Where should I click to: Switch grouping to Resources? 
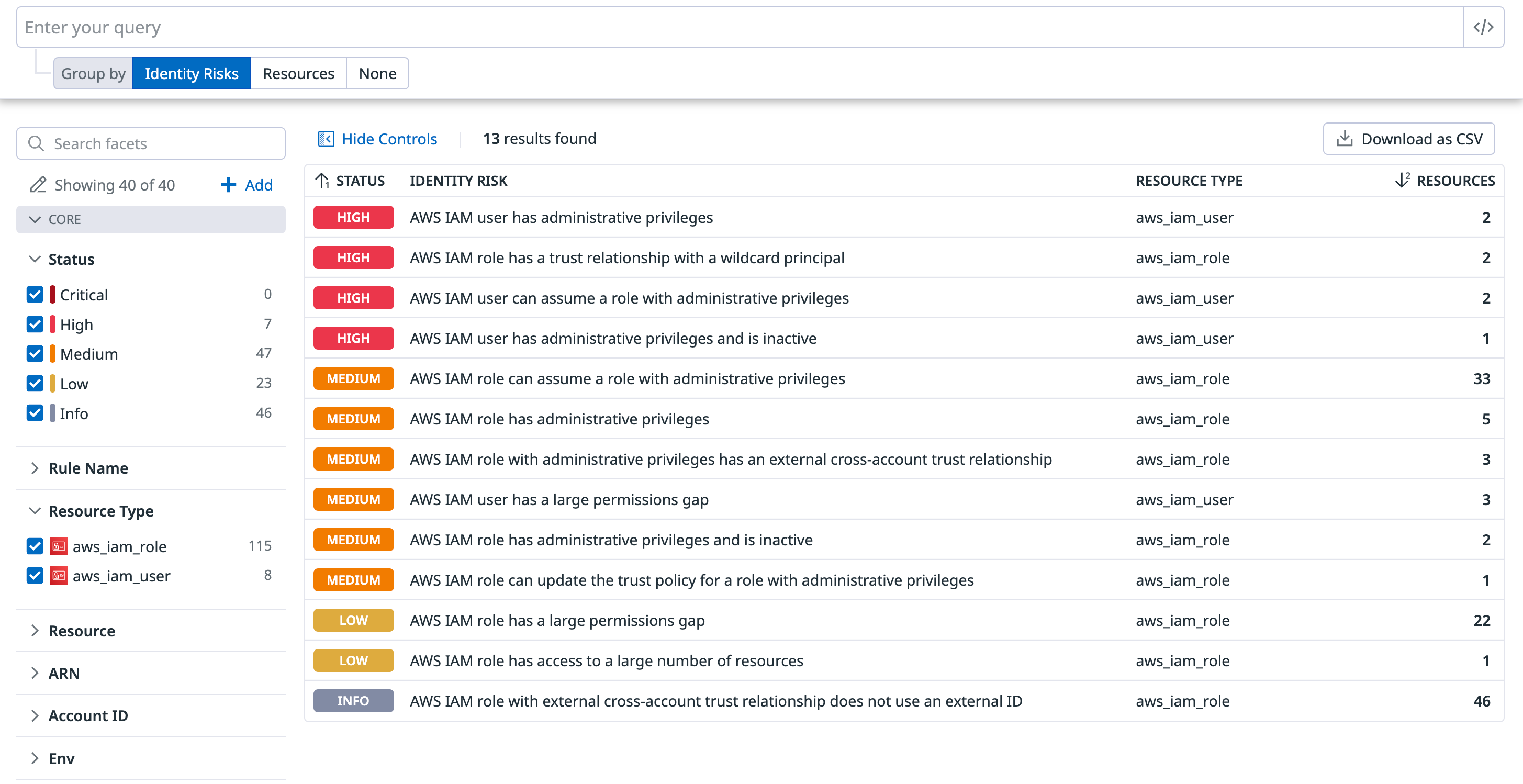tap(298, 73)
